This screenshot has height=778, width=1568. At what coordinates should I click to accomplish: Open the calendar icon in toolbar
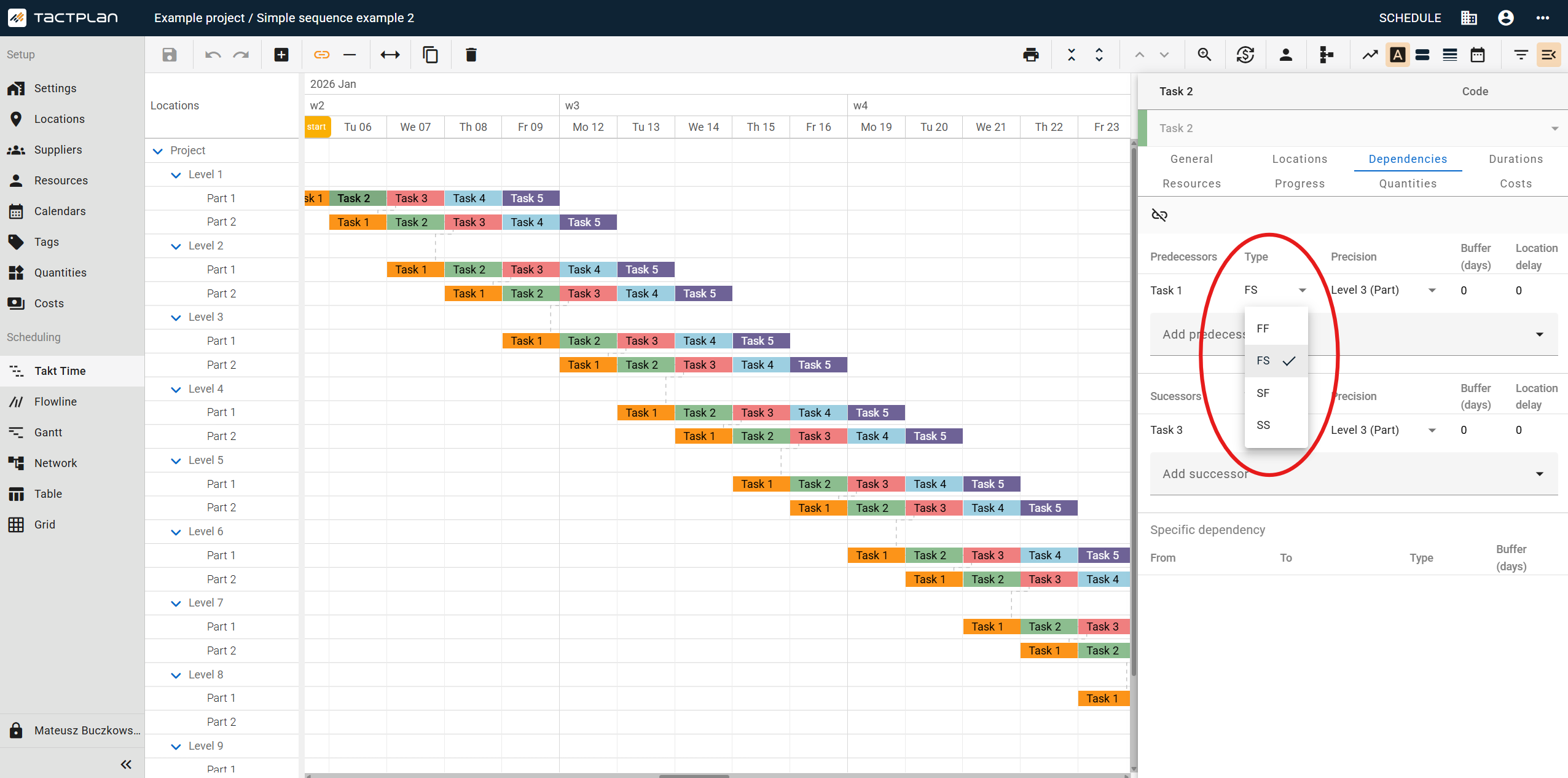[x=1478, y=55]
